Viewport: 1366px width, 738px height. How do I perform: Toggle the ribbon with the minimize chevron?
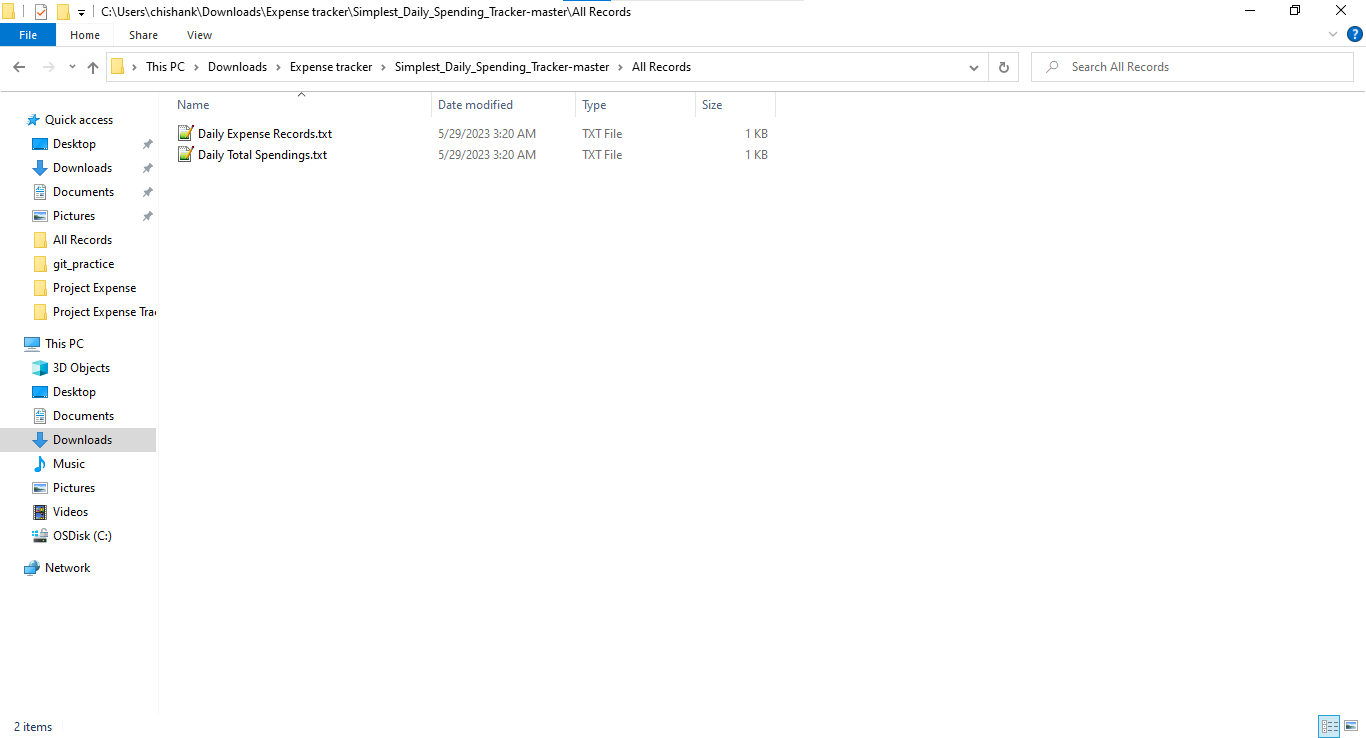point(1332,33)
